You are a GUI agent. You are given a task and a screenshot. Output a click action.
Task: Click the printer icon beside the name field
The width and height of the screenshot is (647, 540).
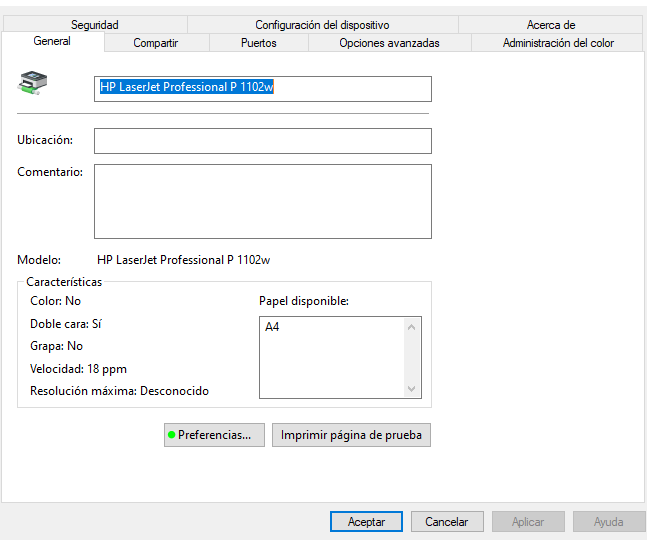click(32, 83)
